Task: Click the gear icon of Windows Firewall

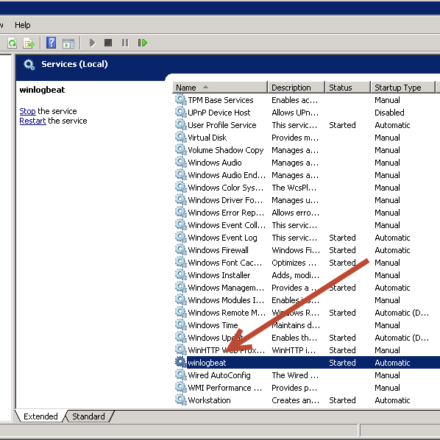Action: [x=181, y=250]
